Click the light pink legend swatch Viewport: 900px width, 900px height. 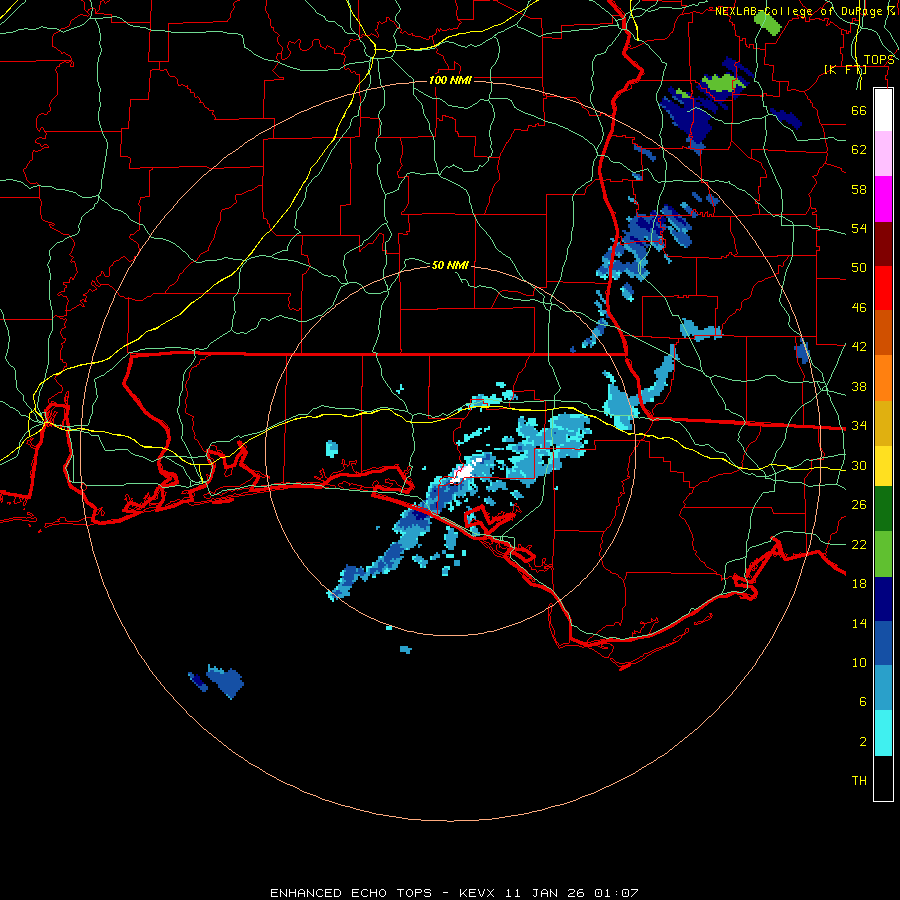883,153
